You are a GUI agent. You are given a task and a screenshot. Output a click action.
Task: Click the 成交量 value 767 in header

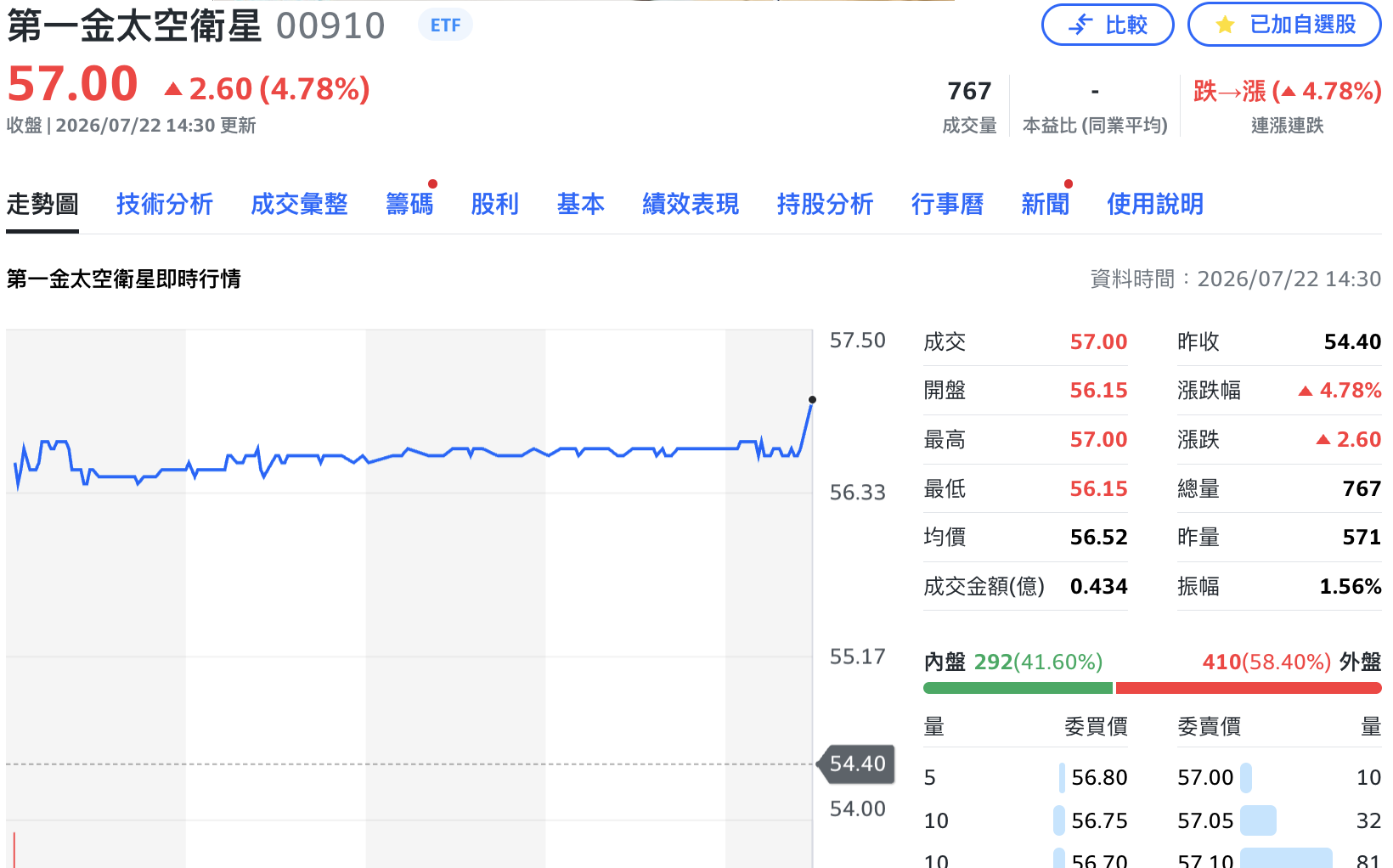point(969,91)
